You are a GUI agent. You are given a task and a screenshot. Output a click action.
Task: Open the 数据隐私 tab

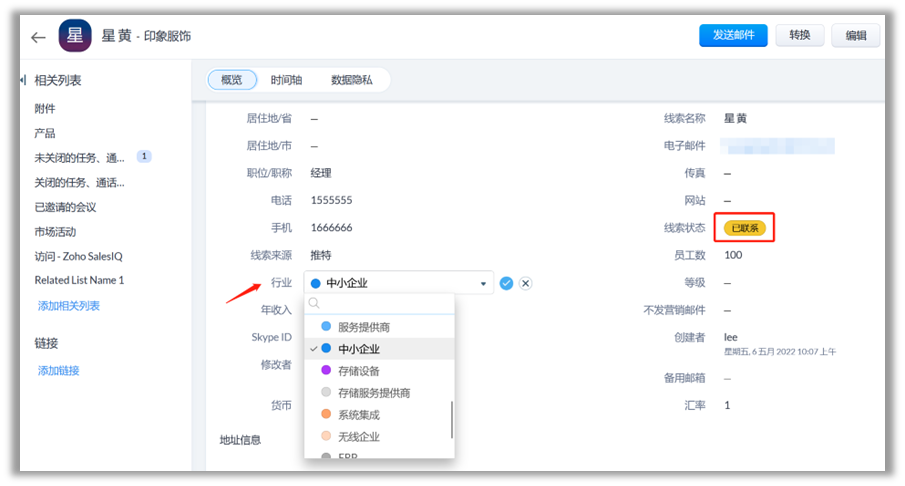(x=352, y=80)
